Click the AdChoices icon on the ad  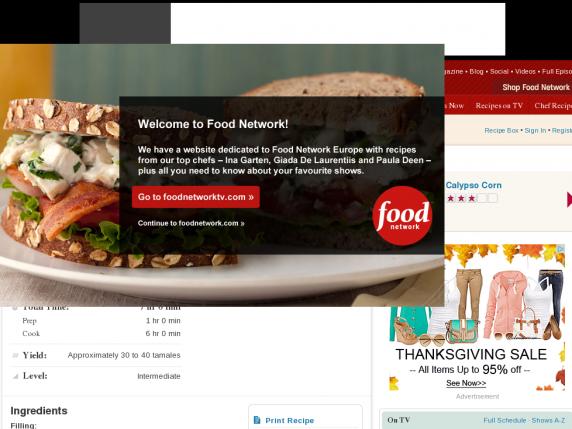(x=560, y=249)
